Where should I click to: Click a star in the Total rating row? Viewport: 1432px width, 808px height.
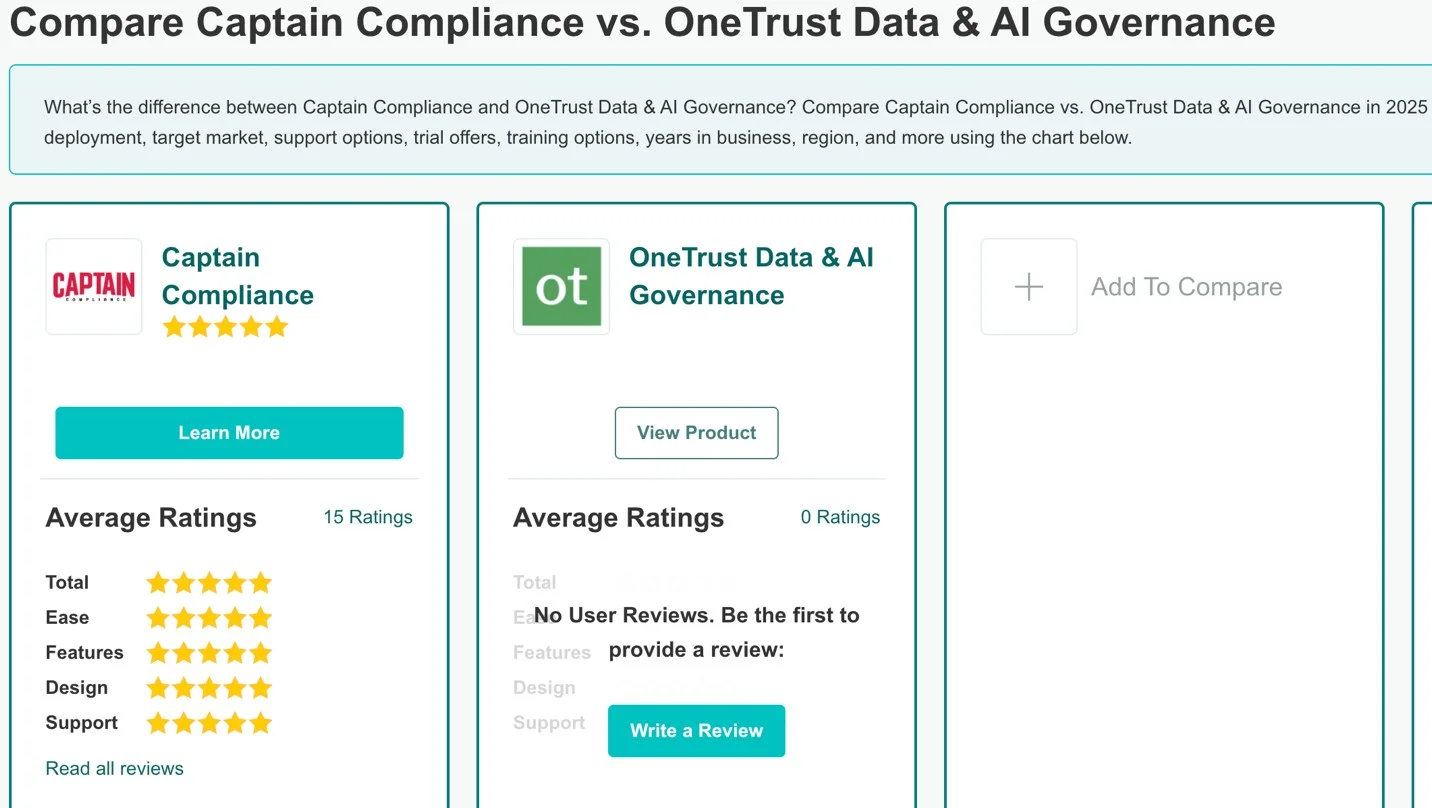(208, 582)
